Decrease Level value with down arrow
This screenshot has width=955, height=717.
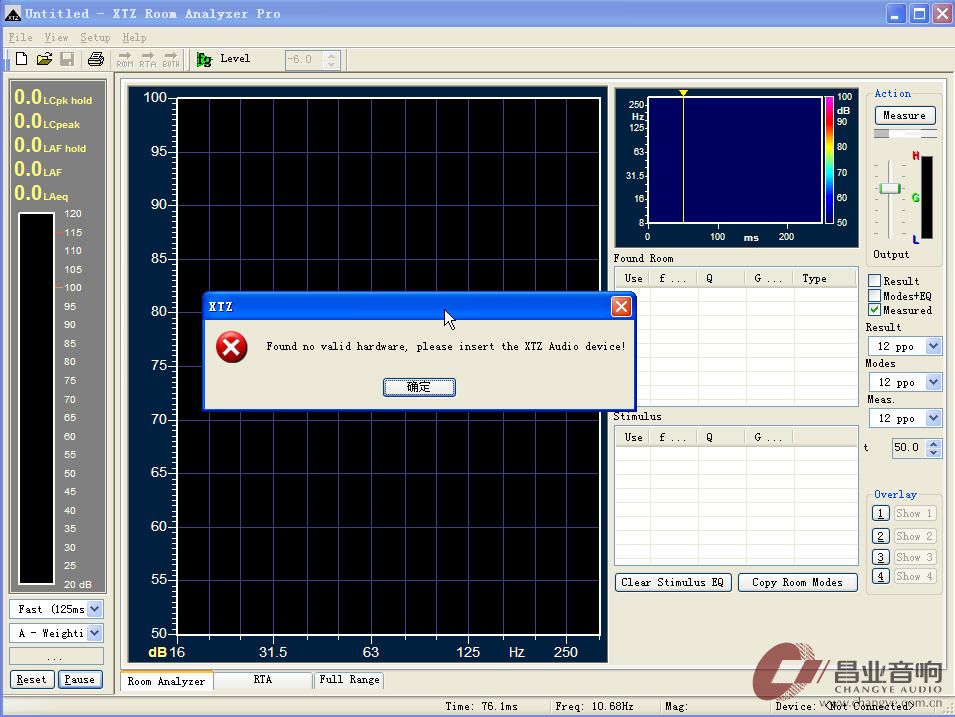331,64
